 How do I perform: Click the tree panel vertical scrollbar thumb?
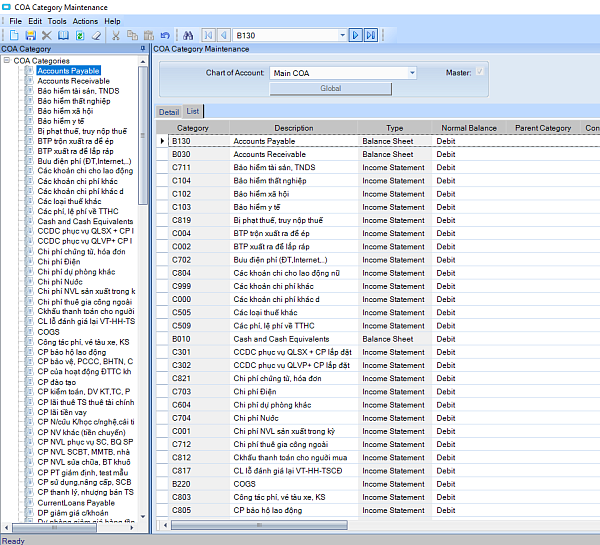tap(143, 135)
